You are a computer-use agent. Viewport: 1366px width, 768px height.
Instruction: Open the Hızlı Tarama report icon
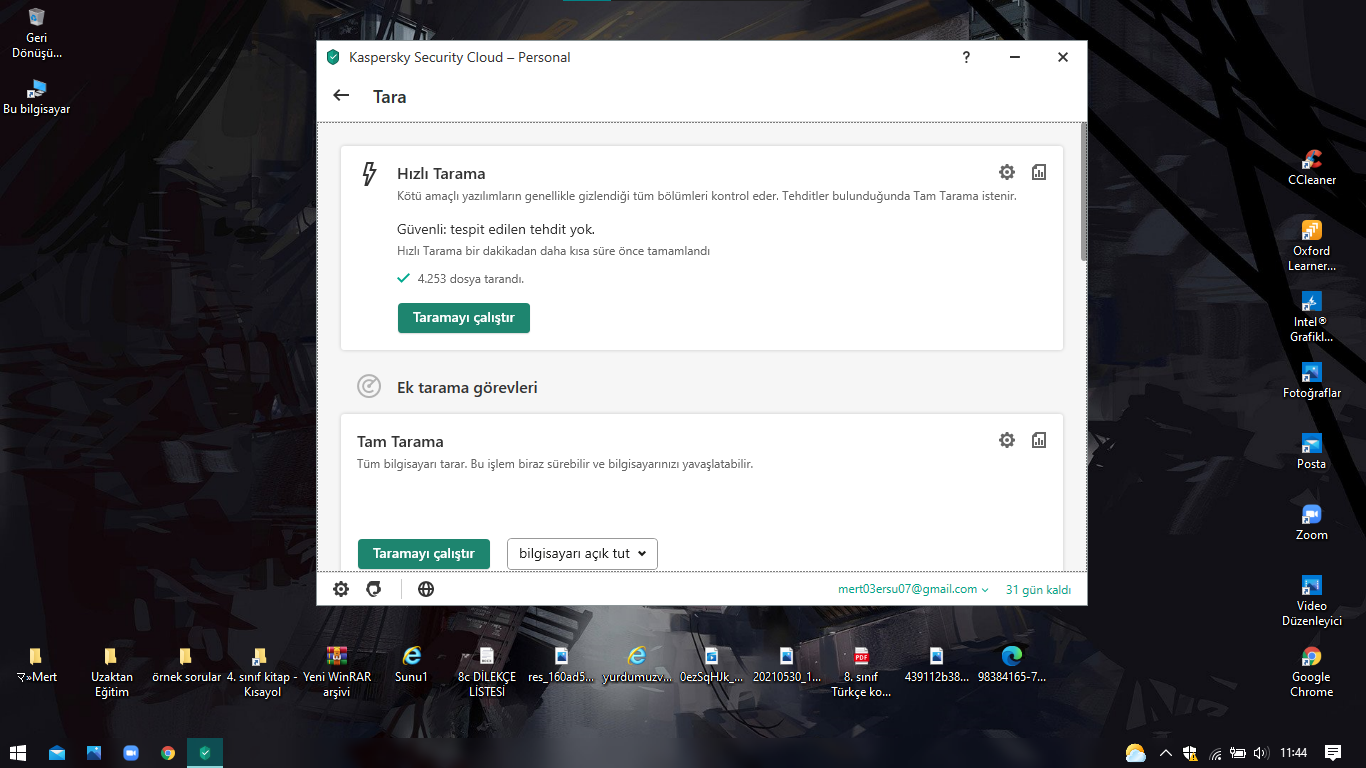click(1039, 172)
